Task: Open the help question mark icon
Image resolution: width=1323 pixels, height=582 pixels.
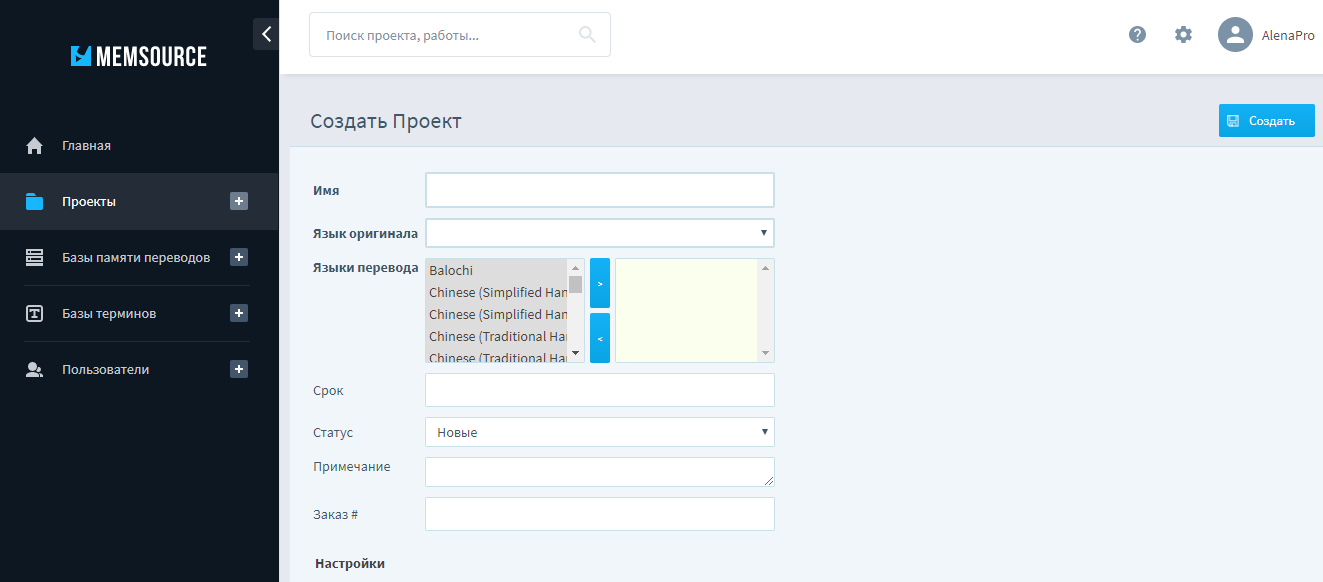Action: click(1137, 35)
